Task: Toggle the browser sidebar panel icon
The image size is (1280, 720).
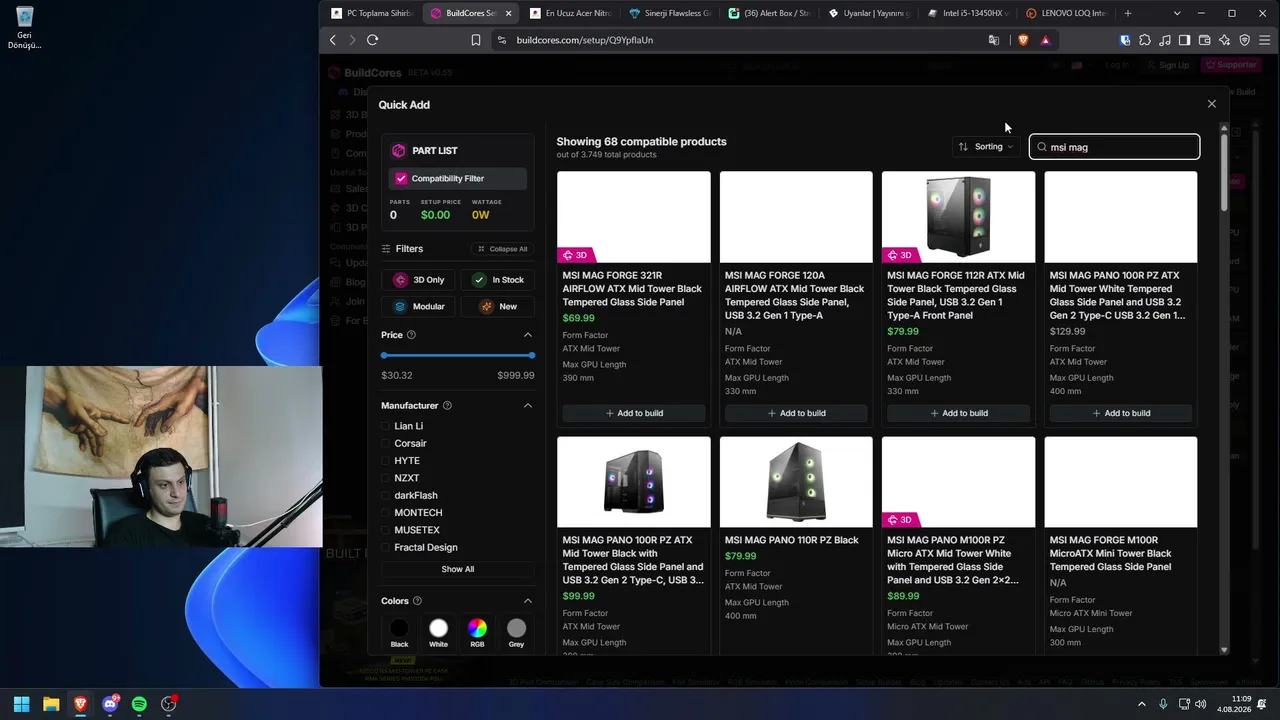Action: pos(1184,40)
